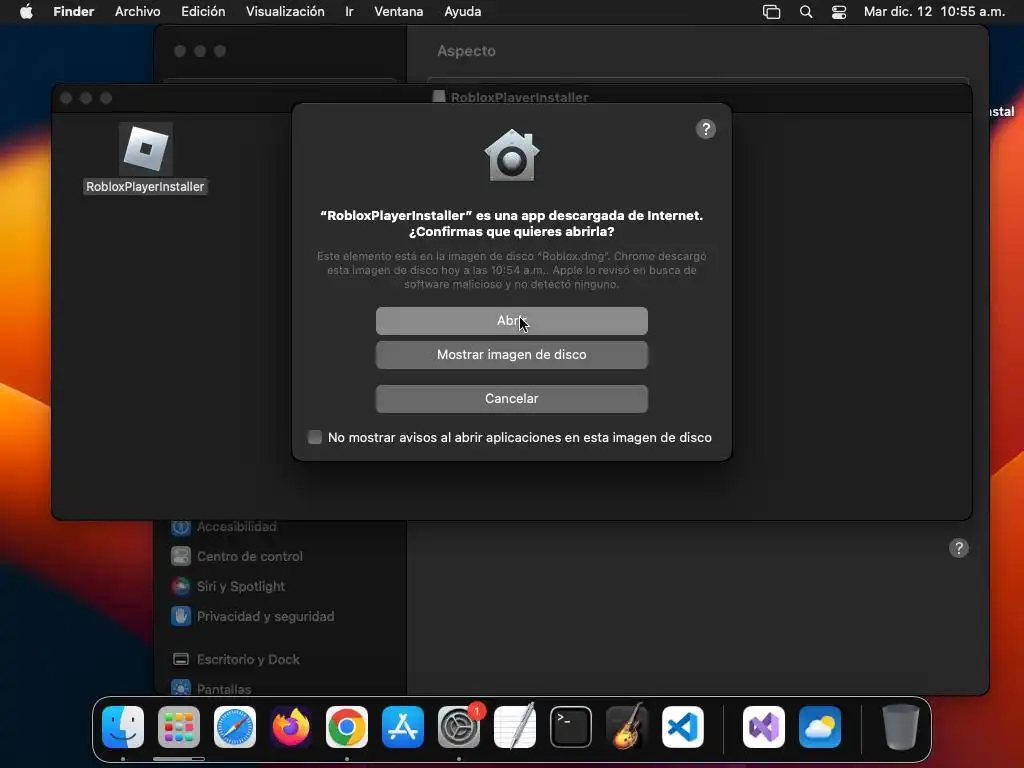Screen dimensions: 1024x768
Task: Open the Apple menu
Action: click(x=26, y=12)
